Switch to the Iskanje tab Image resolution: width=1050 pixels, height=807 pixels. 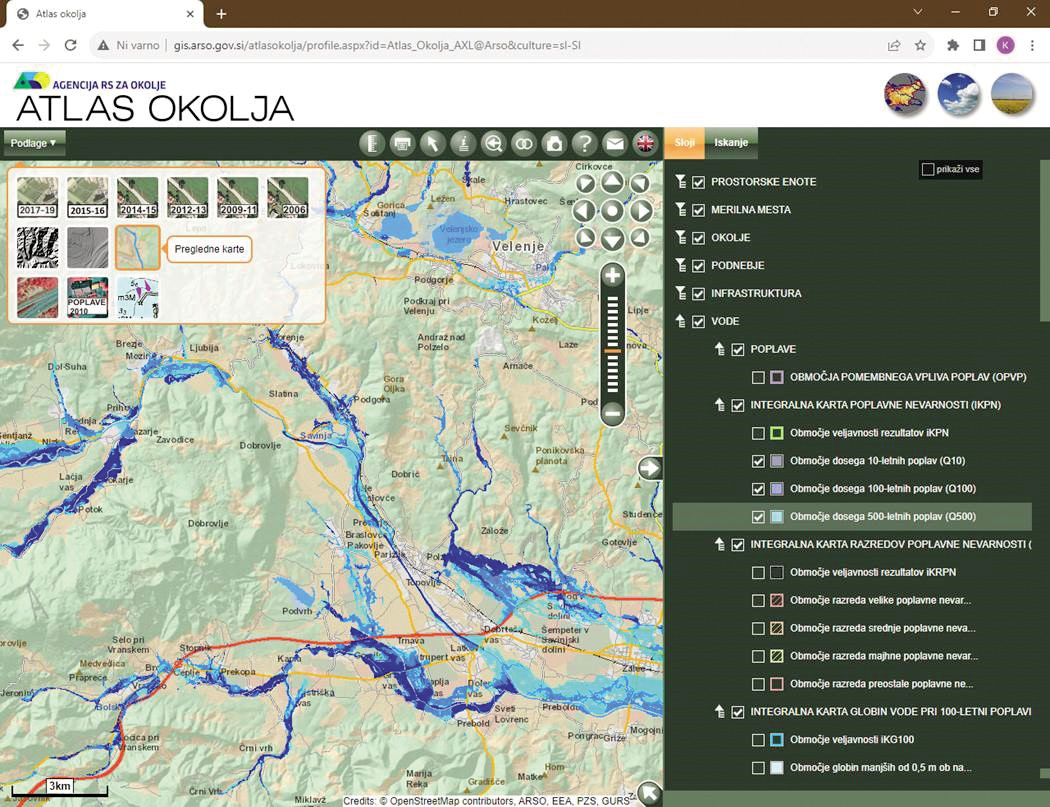[x=731, y=143]
